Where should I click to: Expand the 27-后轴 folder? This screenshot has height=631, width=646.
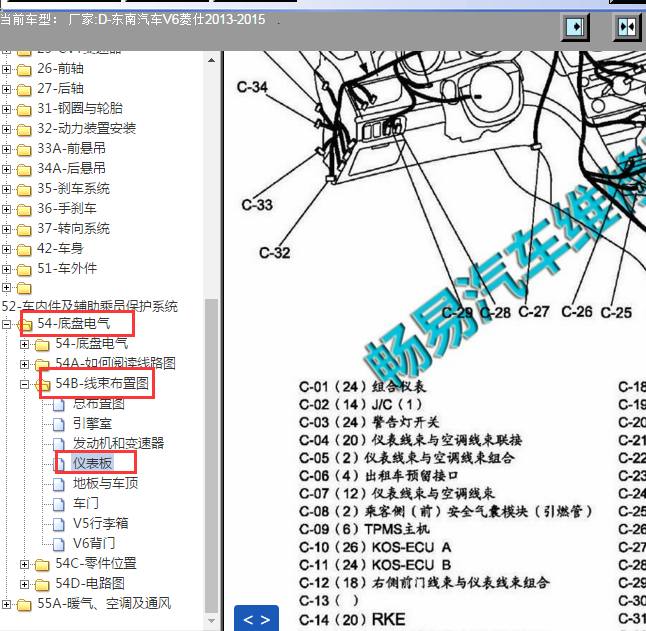coord(6,89)
